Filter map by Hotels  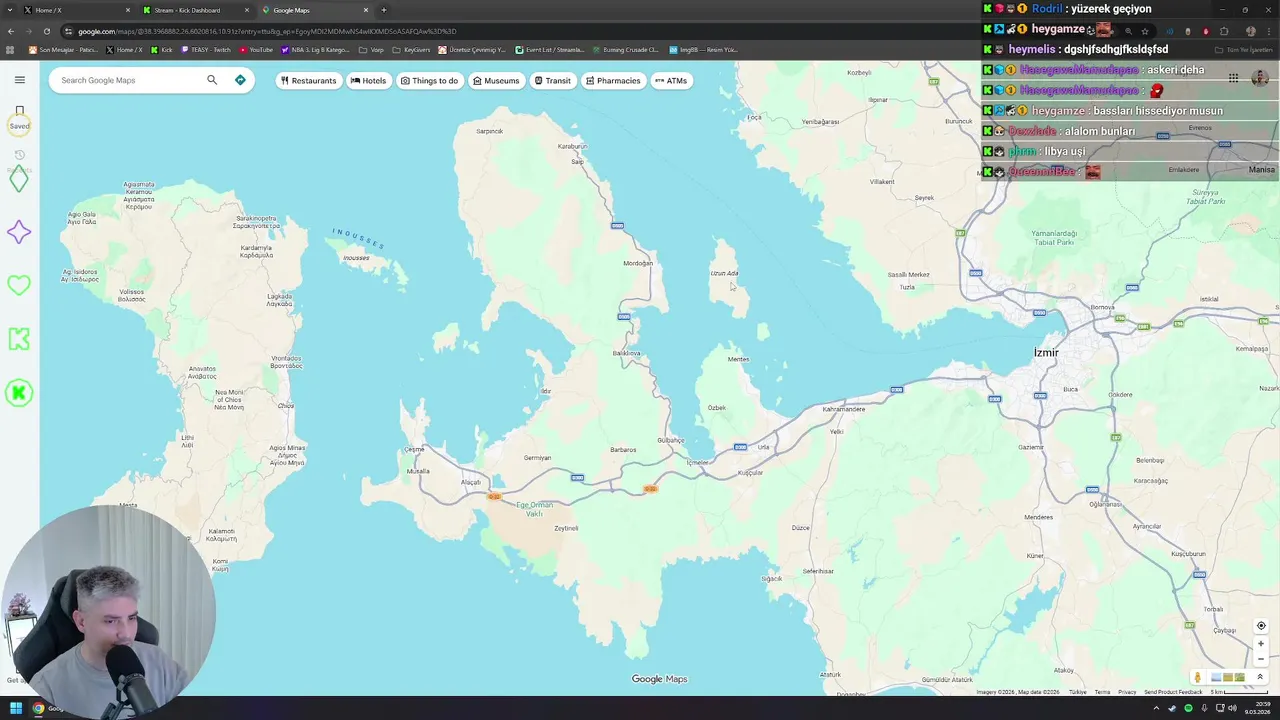[x=368, y=80]
